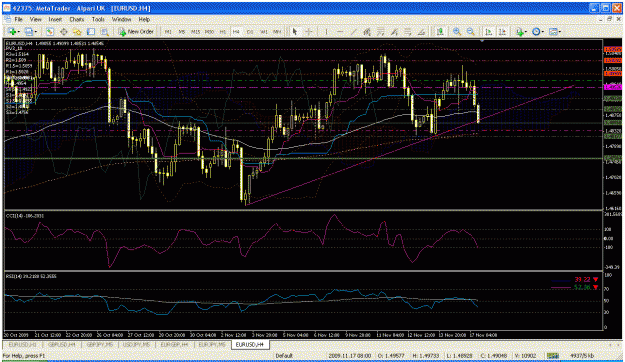Expand the new chart dropdown arrow
Viewport: 625px width, 362px height.
click(19, 31)
